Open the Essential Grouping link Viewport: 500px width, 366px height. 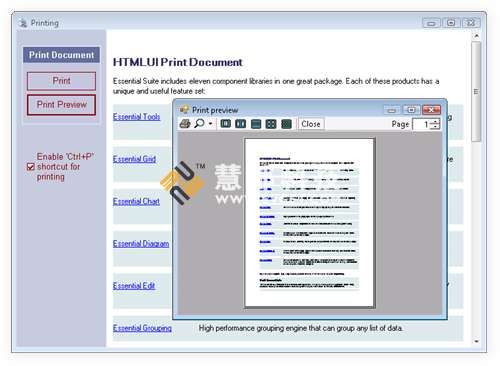coord(142,328)
